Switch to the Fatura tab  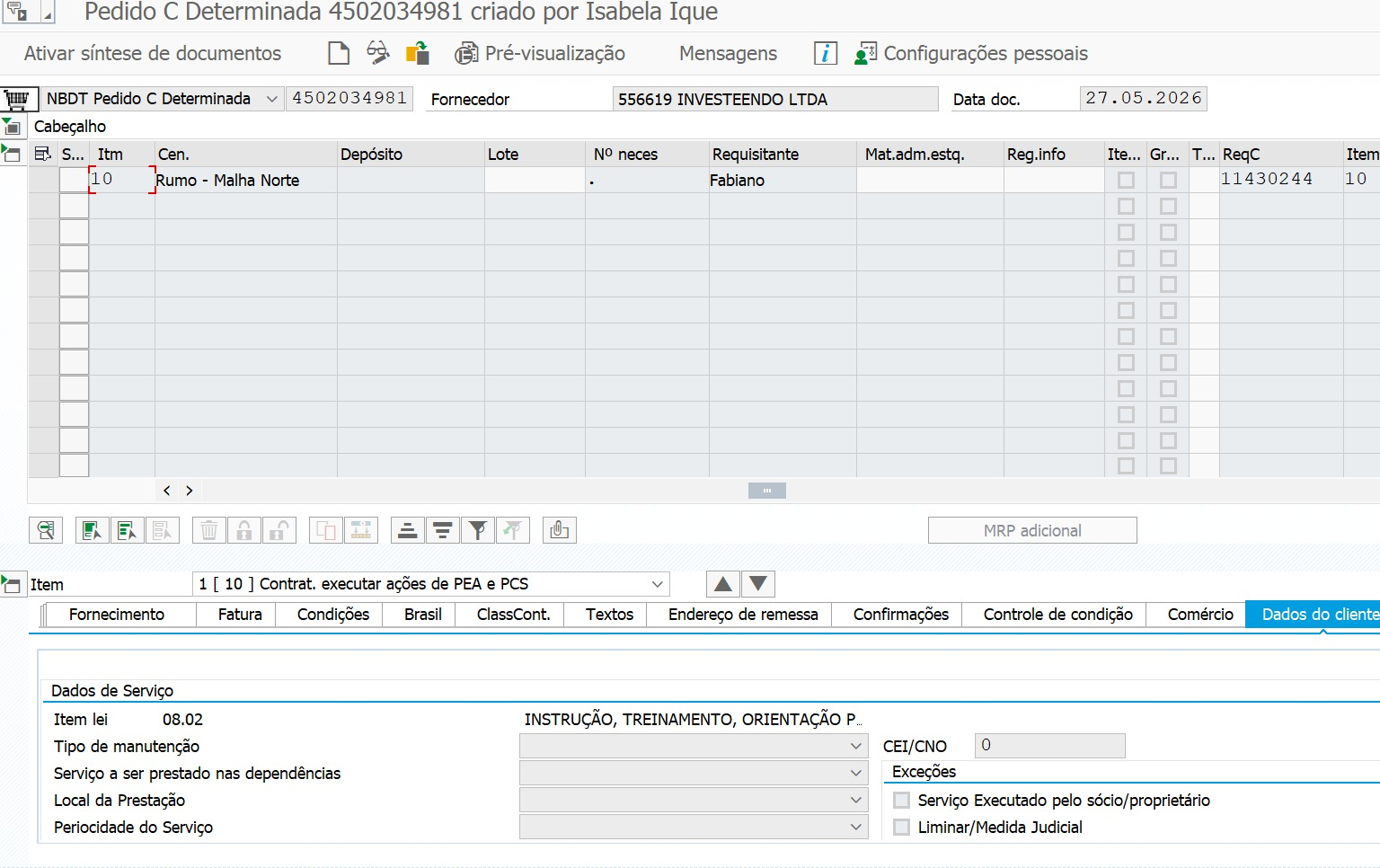coord(240,615)
